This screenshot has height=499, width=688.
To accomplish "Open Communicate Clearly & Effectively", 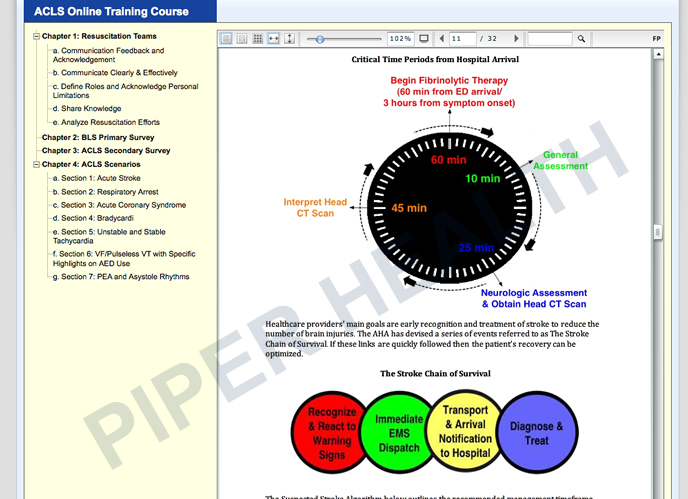I will 115,73.
